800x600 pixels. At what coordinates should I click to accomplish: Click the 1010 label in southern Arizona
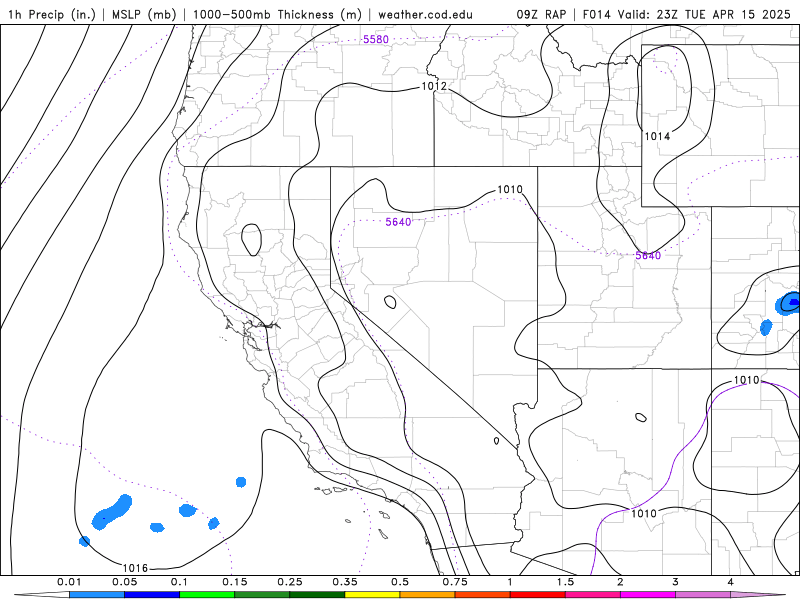point(644,513)
